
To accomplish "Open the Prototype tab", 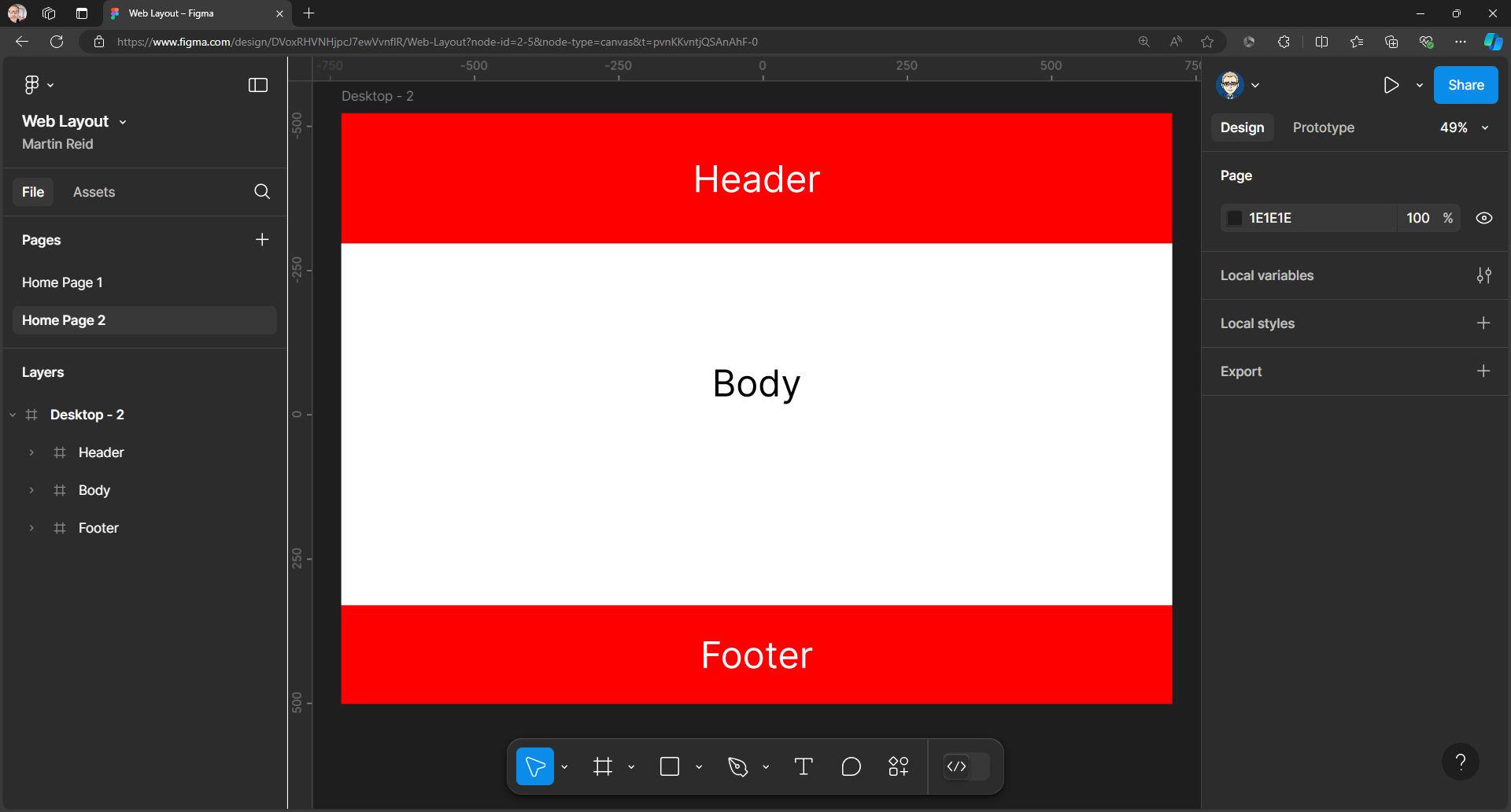I will coord(1323,127).
